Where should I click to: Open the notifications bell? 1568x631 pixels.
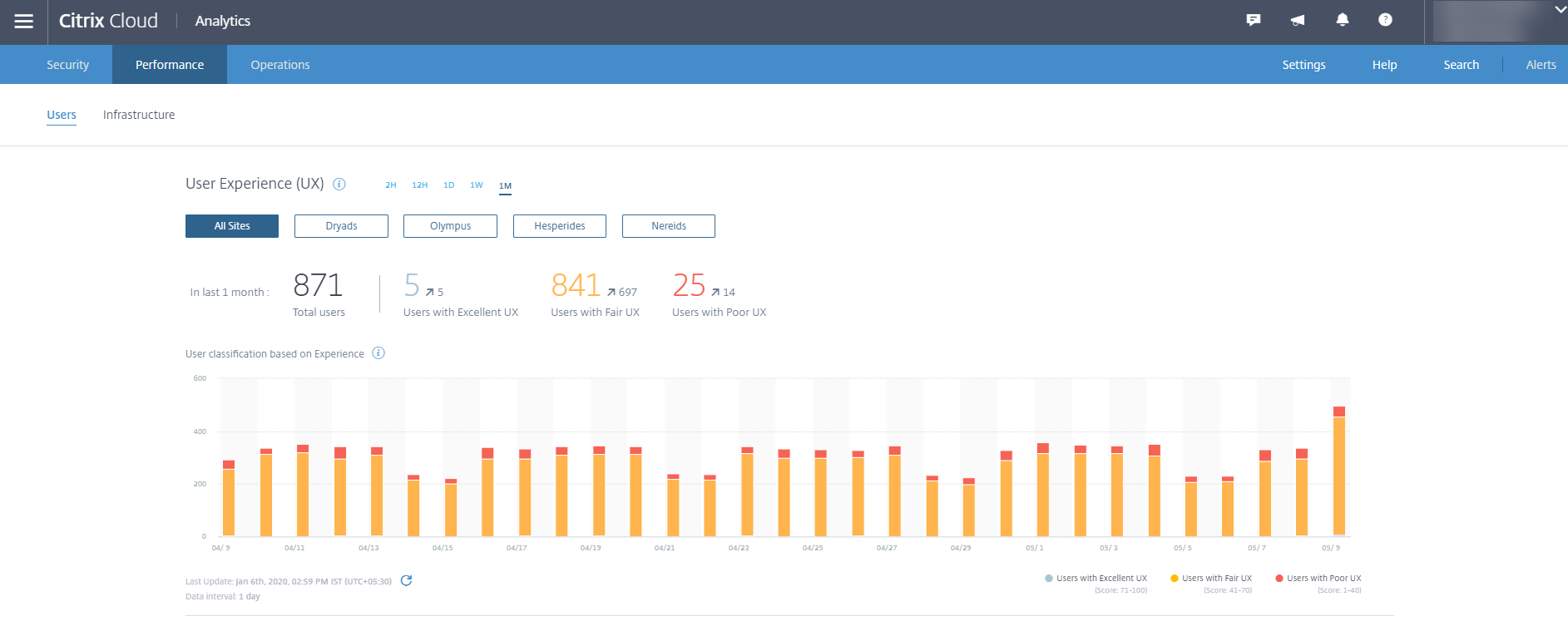[1342, 20]
